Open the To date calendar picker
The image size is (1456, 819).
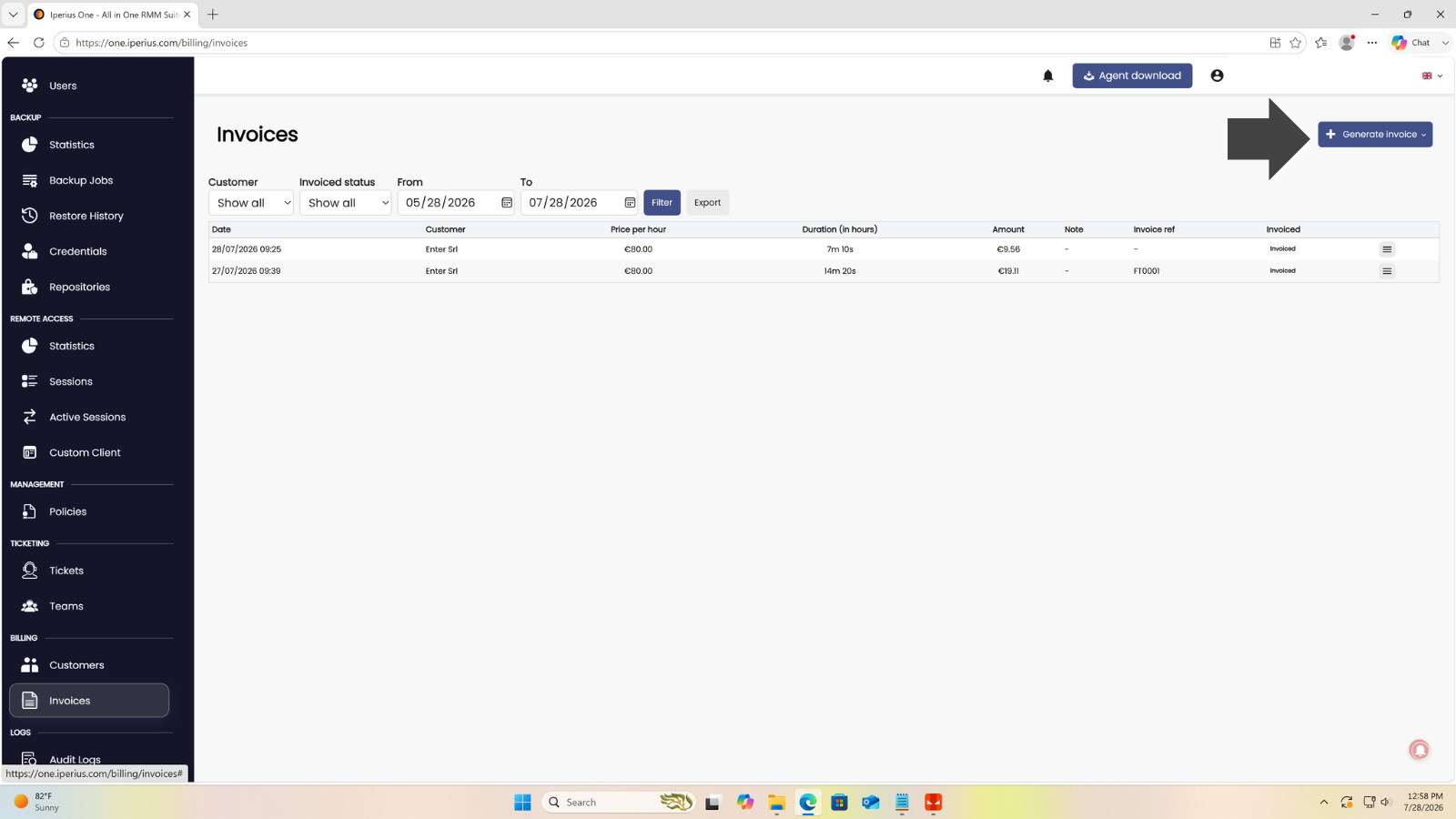(630, 203)
